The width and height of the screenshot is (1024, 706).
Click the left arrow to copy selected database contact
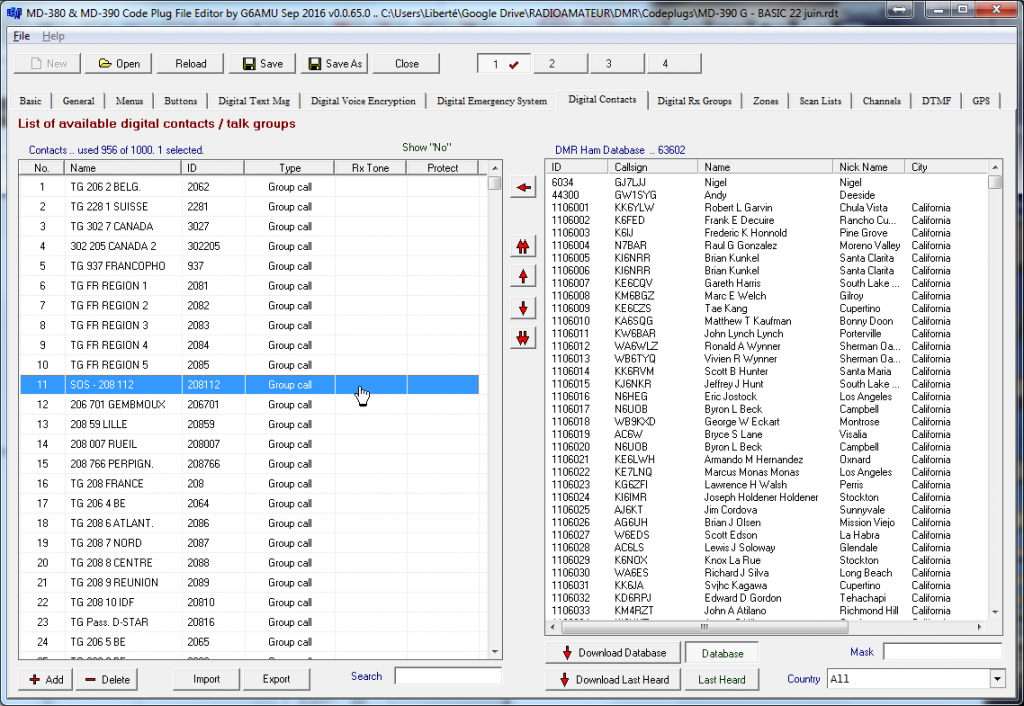[x=522, y=185]
